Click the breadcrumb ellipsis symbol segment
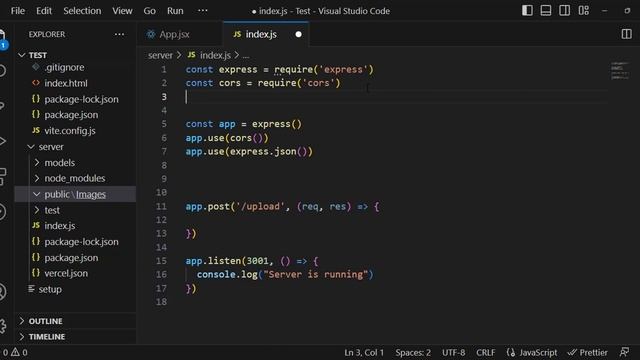The width and height of the screenshot is (640, 360). pyautogui.click(x=246, y=55)
